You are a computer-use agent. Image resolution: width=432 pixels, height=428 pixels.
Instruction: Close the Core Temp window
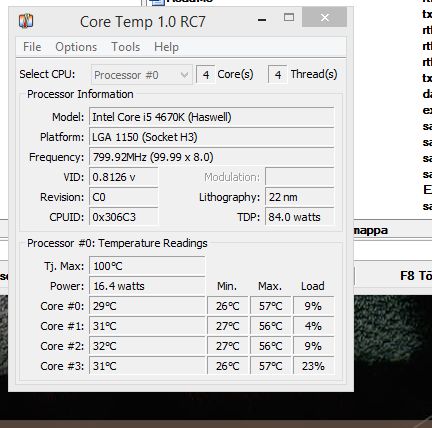[324, 17]
